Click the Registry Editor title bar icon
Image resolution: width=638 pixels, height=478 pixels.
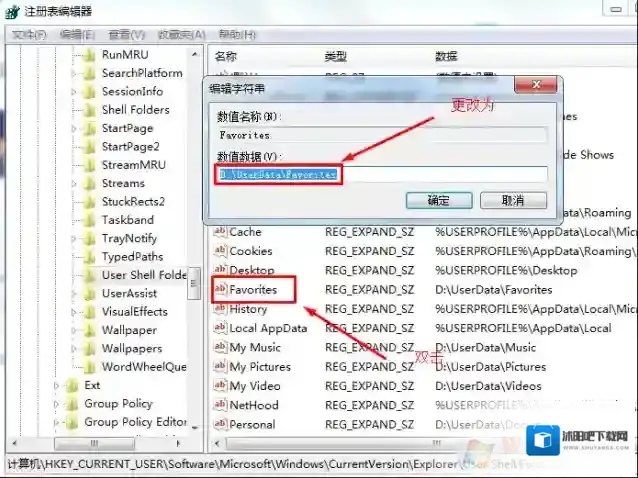pos(12,11)
